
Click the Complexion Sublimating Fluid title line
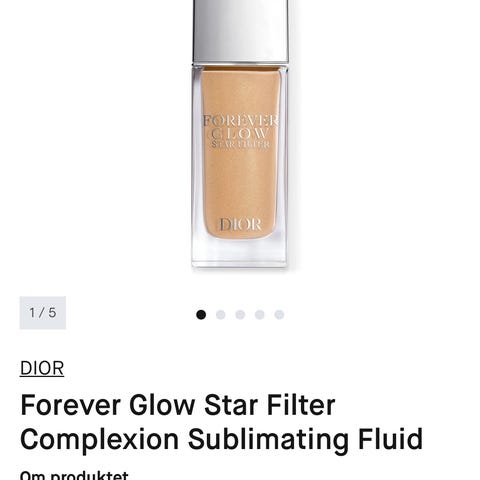tap(222, 439)
